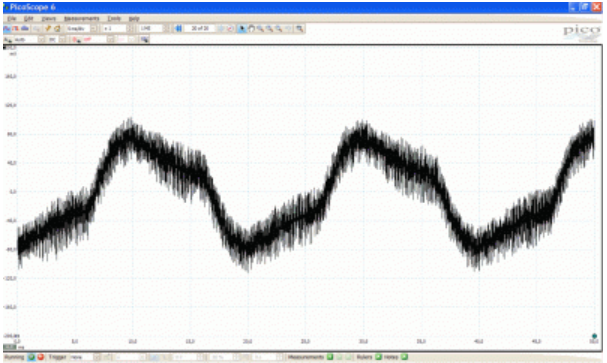Click the zoom to full view icon

299,28
